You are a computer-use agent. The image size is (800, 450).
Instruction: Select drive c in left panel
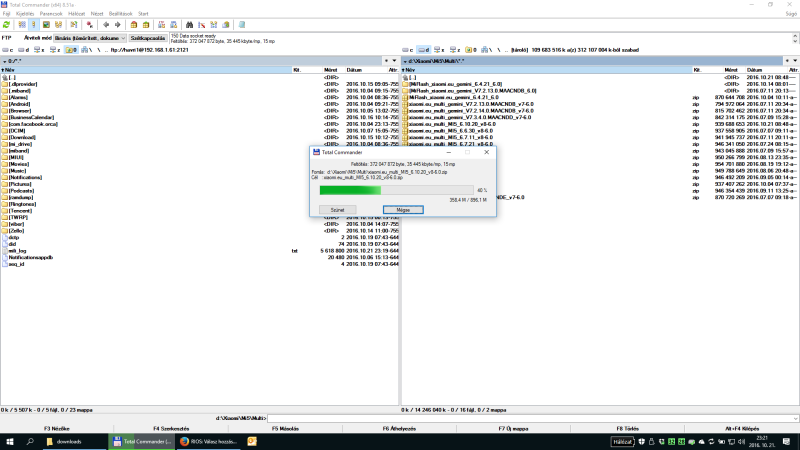point(8,50)
